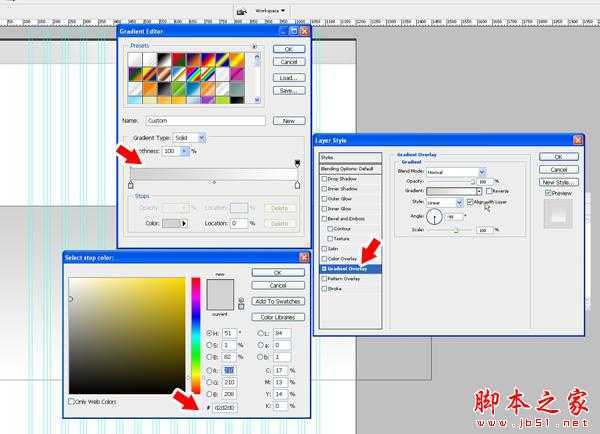Image resolution: width=600 pixels, height=434 pixels.
Task: Choose the orange-yellow gradient preset in top row
Action: [237, 59]
